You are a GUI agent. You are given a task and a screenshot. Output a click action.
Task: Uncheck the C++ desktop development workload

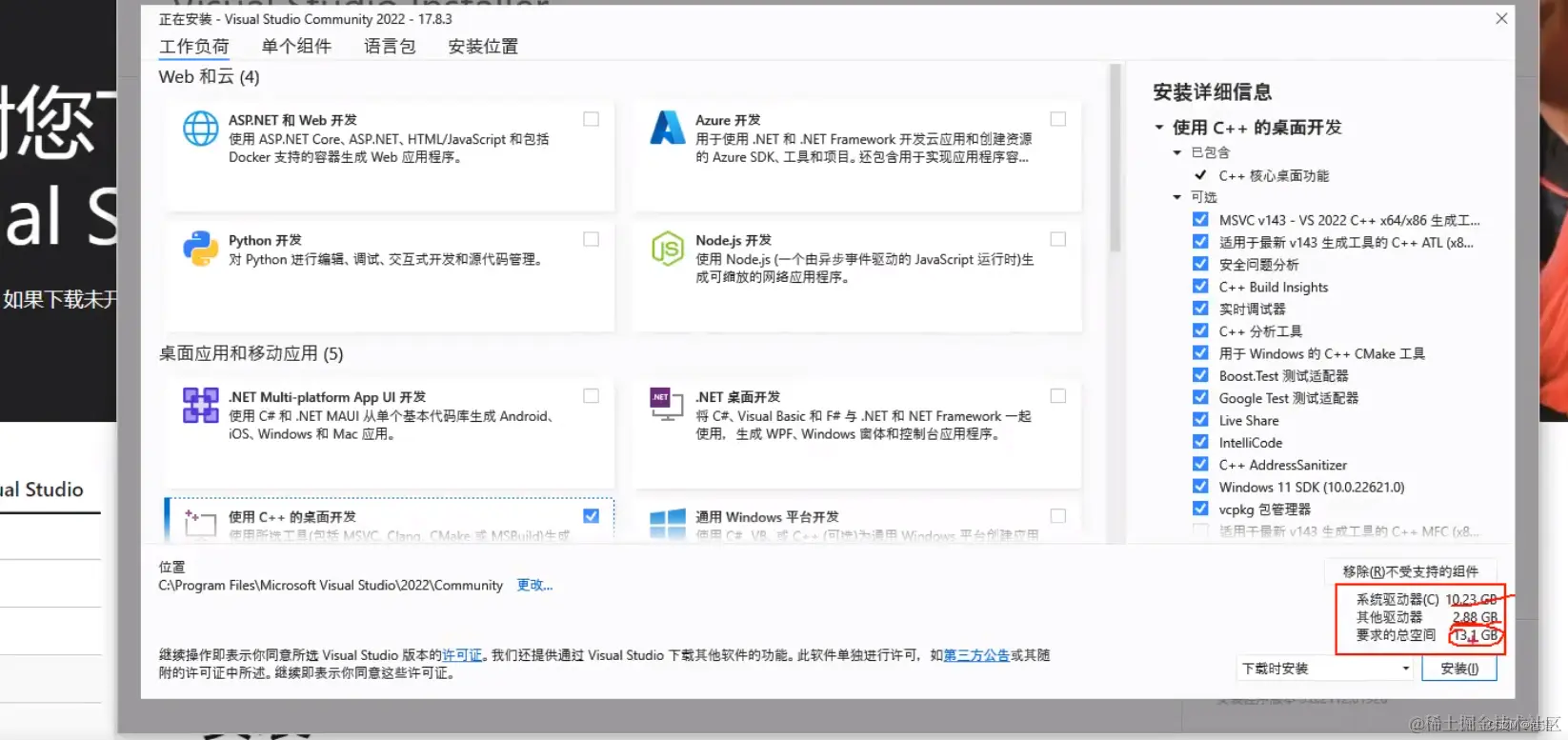(x=592, y=515)
